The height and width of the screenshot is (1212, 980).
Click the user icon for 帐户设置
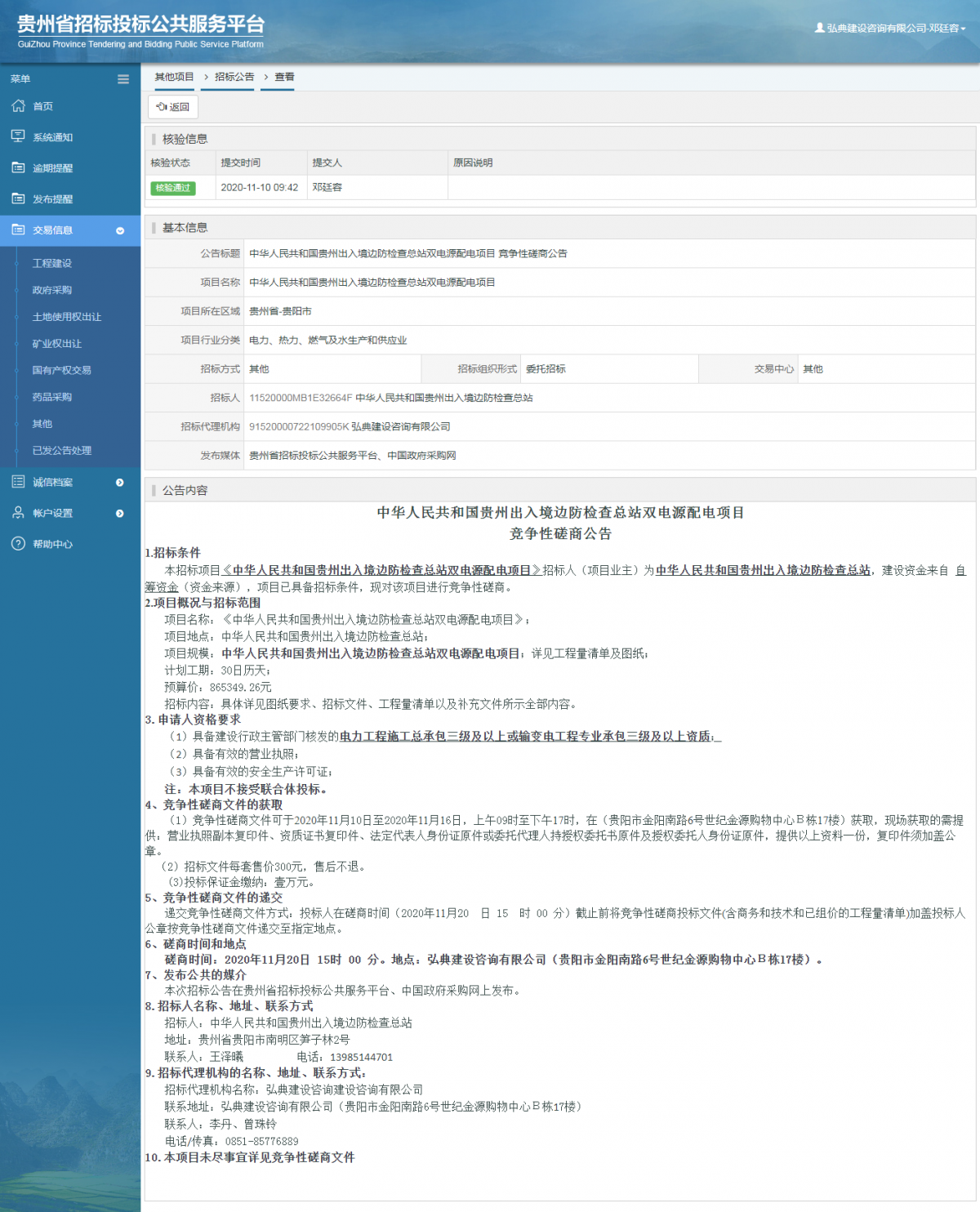(x=18, y=513)
